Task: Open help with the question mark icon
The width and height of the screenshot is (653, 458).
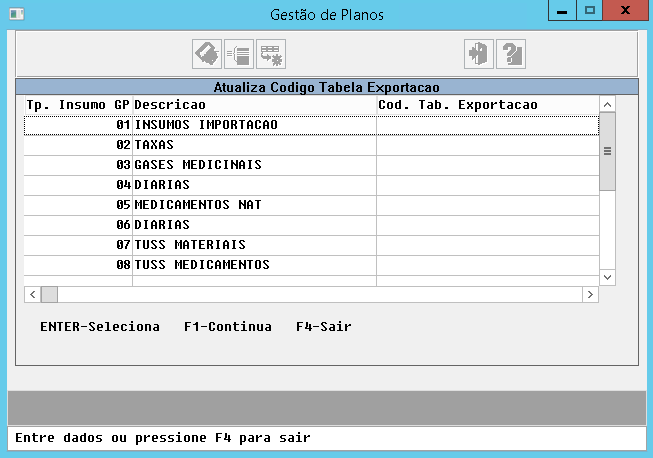Action: [511, 53]
